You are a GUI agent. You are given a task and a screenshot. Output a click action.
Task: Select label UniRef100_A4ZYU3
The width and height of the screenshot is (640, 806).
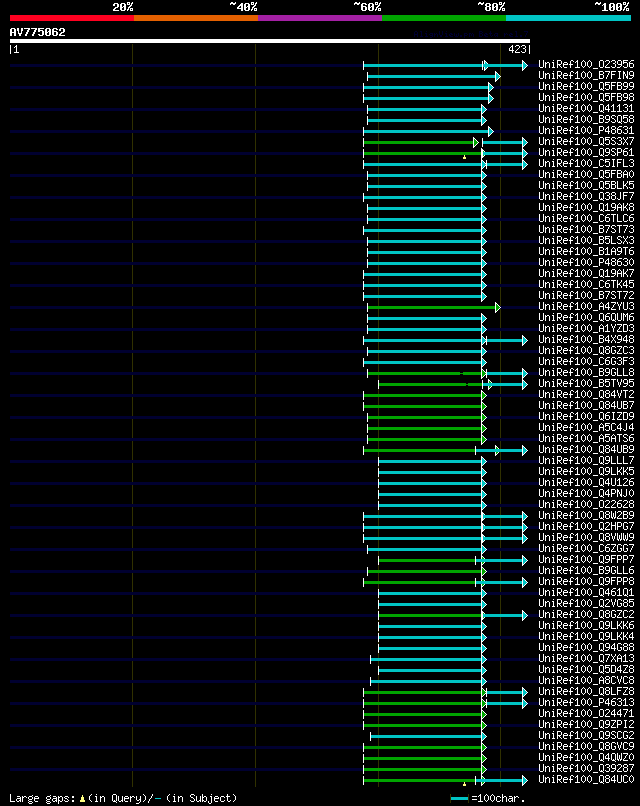587,306
